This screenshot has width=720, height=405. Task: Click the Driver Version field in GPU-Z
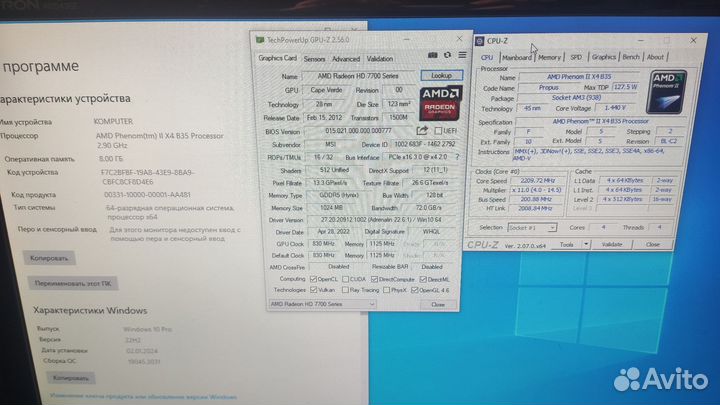click(381, 219)
